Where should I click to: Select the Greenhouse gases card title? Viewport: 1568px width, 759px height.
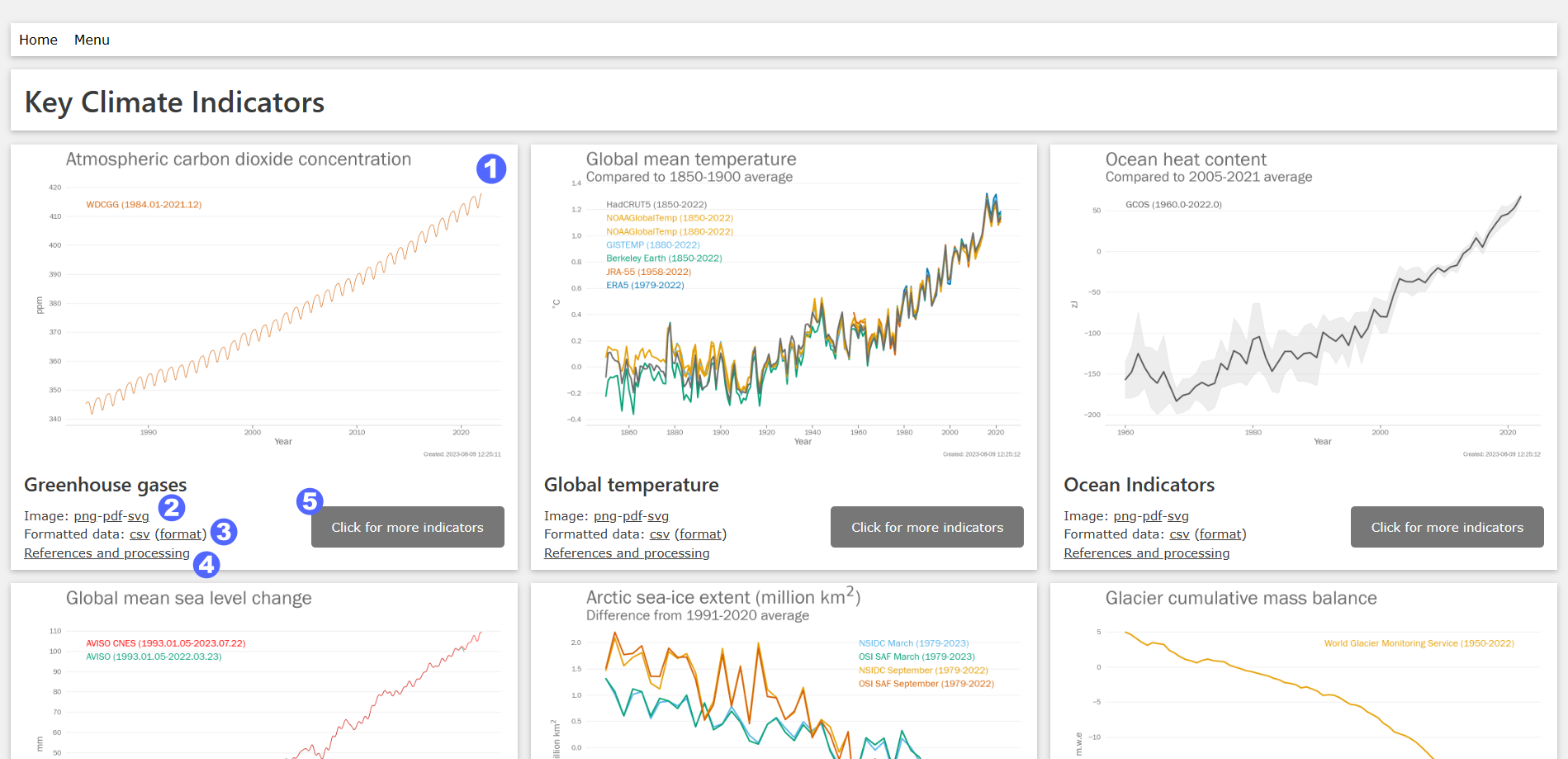pos(105,485)
